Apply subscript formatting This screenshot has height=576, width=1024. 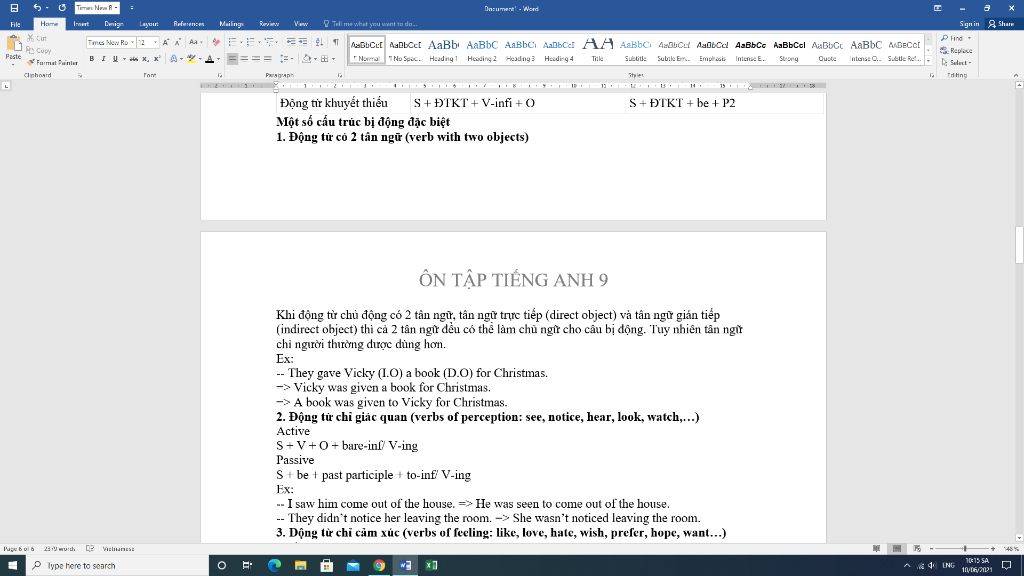tap(145, 59)
